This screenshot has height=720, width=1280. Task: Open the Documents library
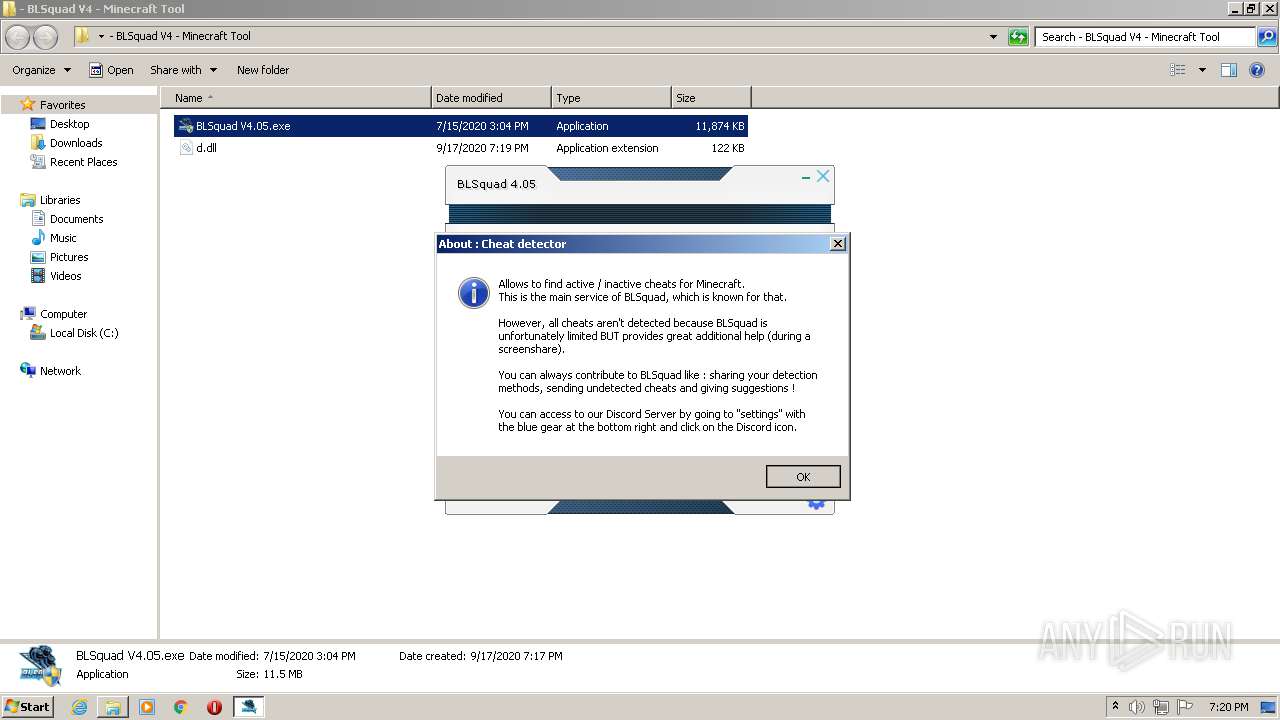[76, 219]
